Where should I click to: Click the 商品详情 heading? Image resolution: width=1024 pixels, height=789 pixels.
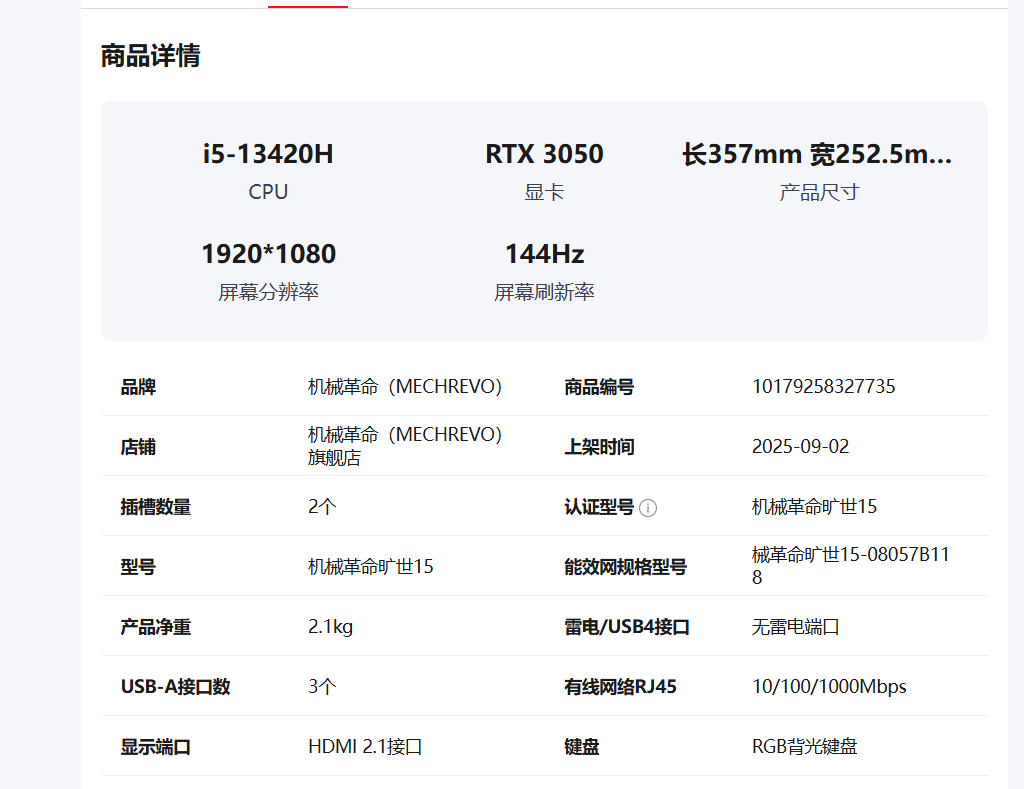click(150, 56)
